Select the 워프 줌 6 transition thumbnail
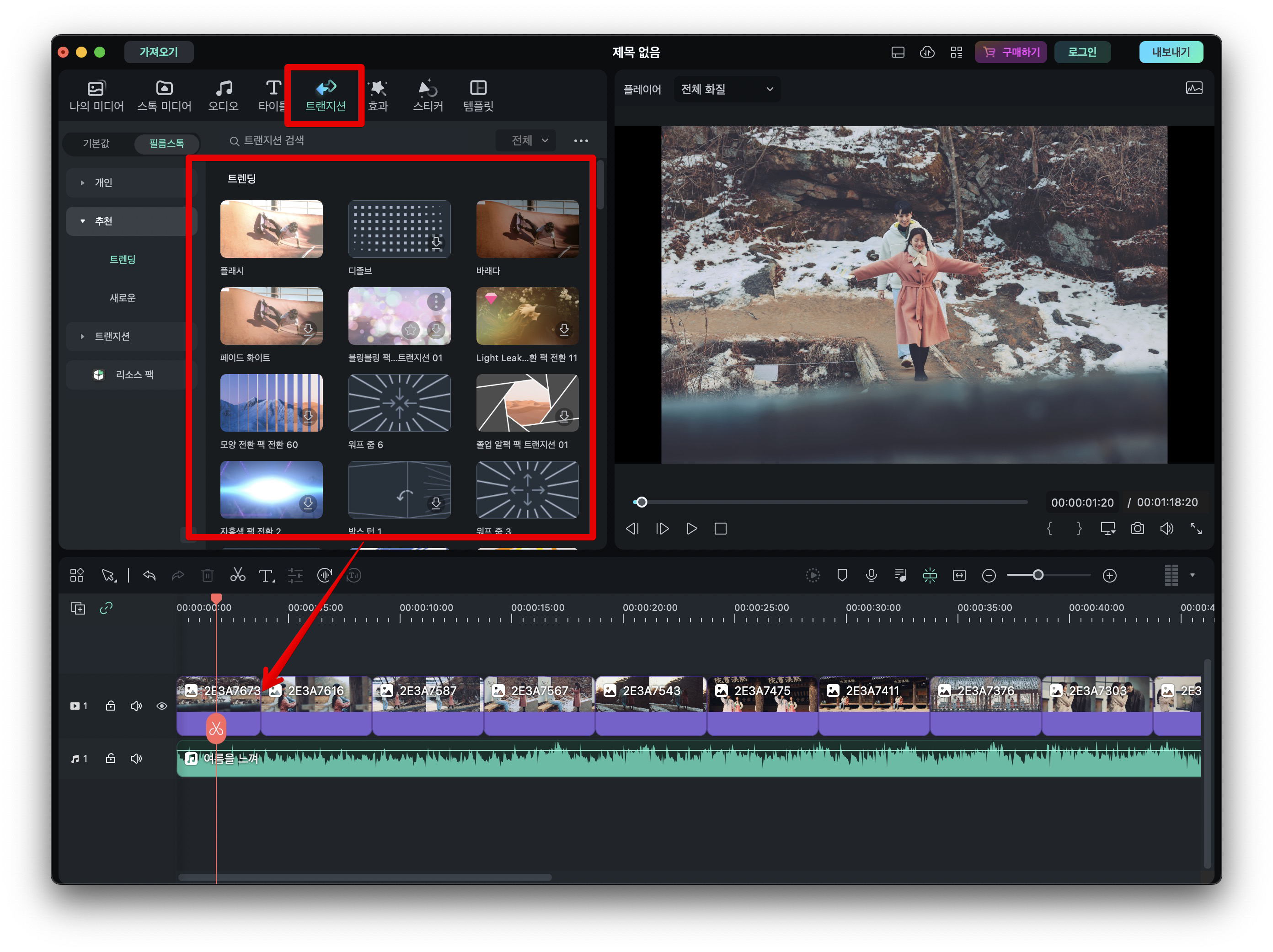The image size is (1273, 952). [x=399, y=402]
